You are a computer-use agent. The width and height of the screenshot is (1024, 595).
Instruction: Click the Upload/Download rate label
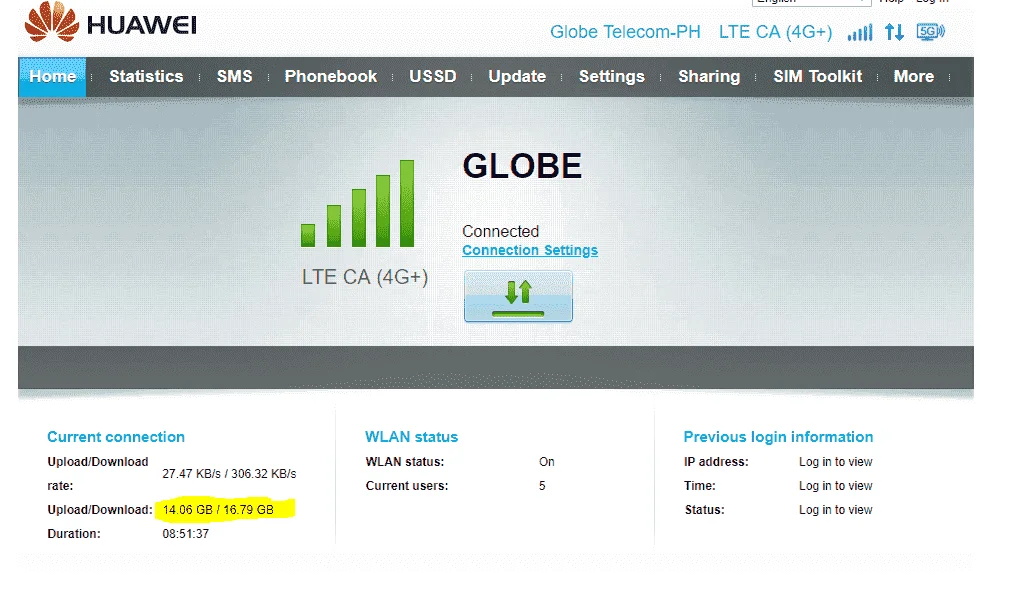(98, 474)
